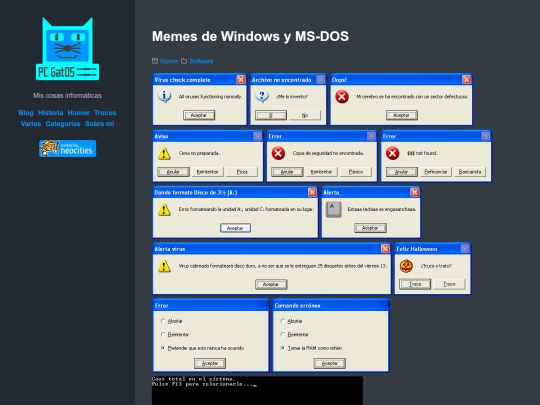Click the Bancarrota button
This screenshot has height=405, width=540.
tap(470, 172)
